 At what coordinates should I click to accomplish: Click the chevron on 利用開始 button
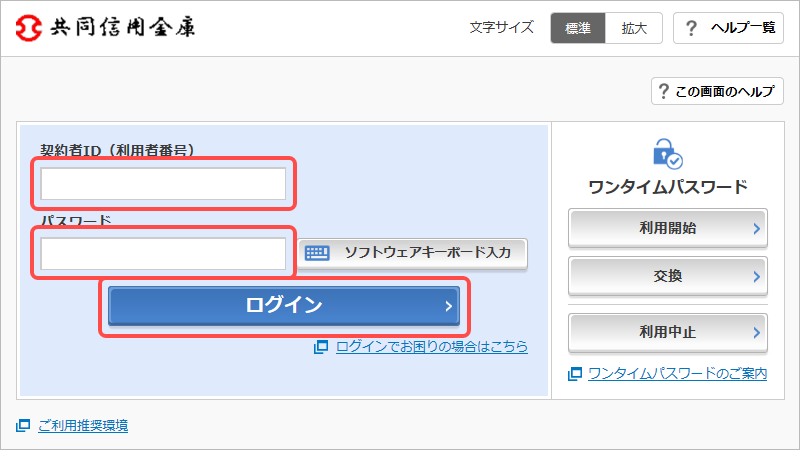tap(757, 229)
